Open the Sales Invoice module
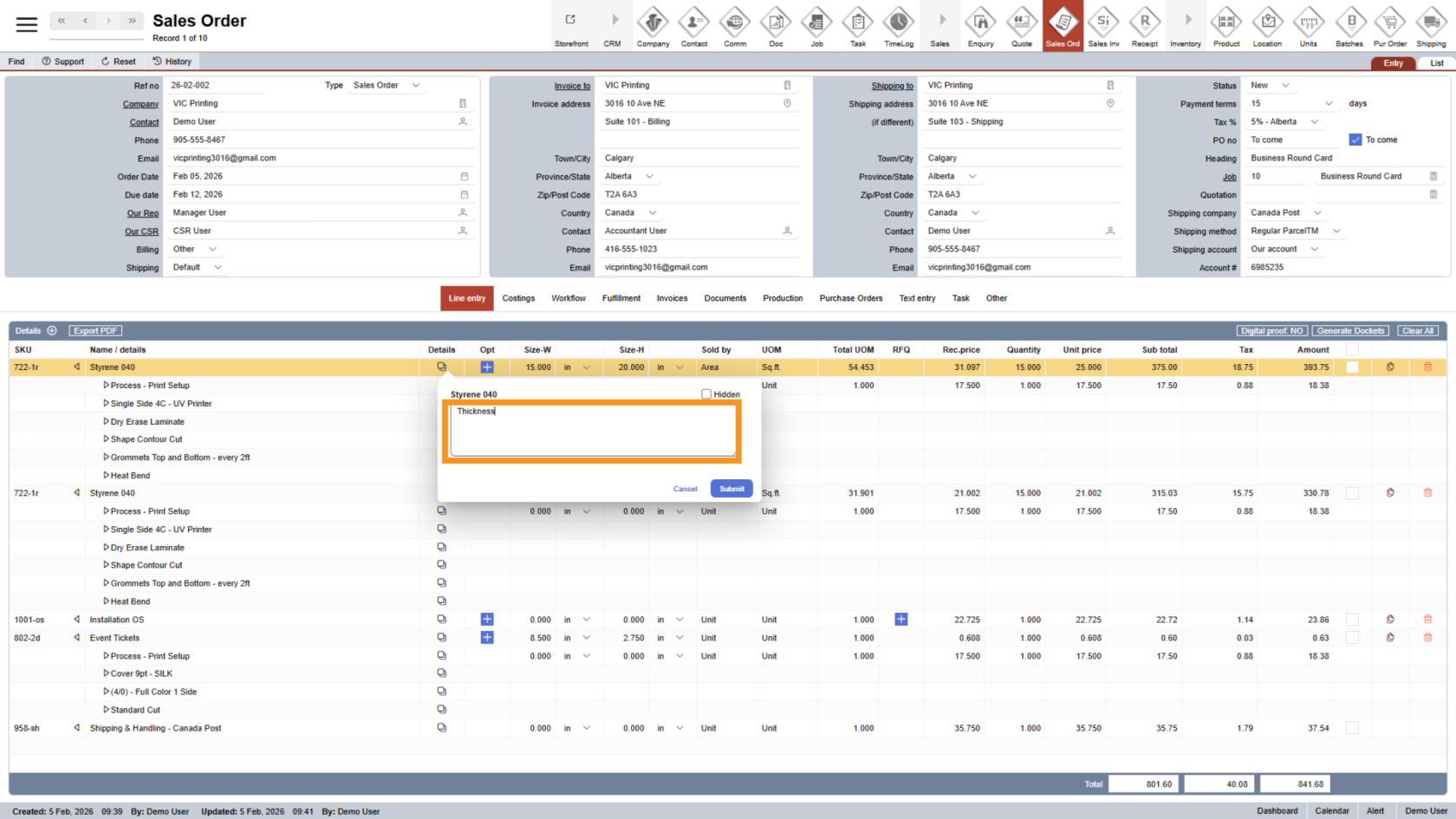1456x819 pixels. (x=1103, y=26)
